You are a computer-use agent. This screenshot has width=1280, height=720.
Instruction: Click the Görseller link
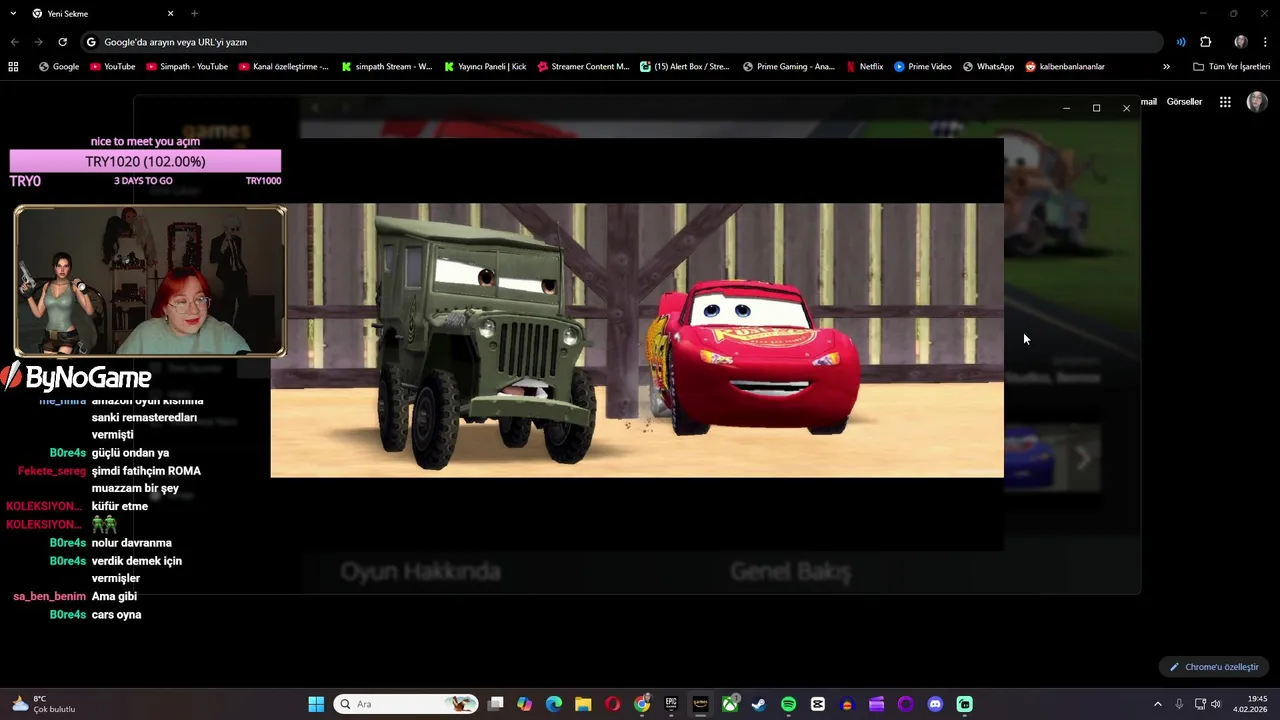1184,102
